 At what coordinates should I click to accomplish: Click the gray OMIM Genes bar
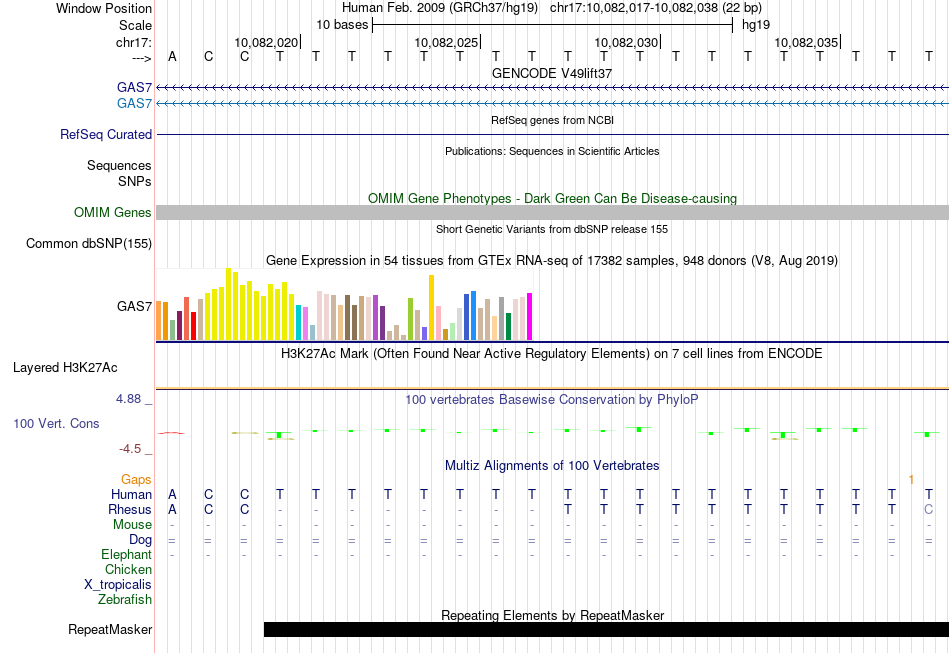[552, 212]
